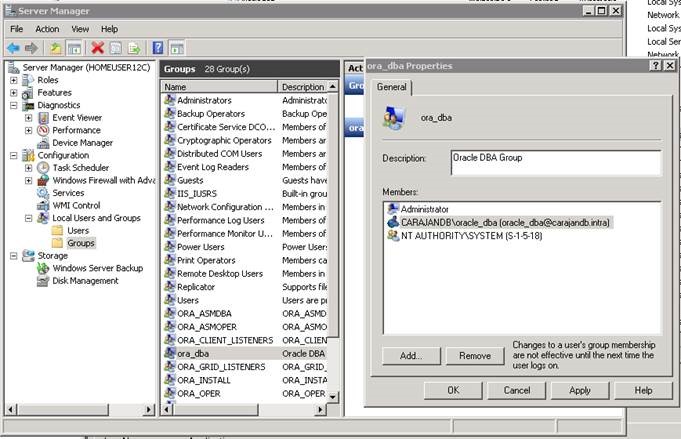
Task: Expand the Features tree node
Action: tap(13, 93)
